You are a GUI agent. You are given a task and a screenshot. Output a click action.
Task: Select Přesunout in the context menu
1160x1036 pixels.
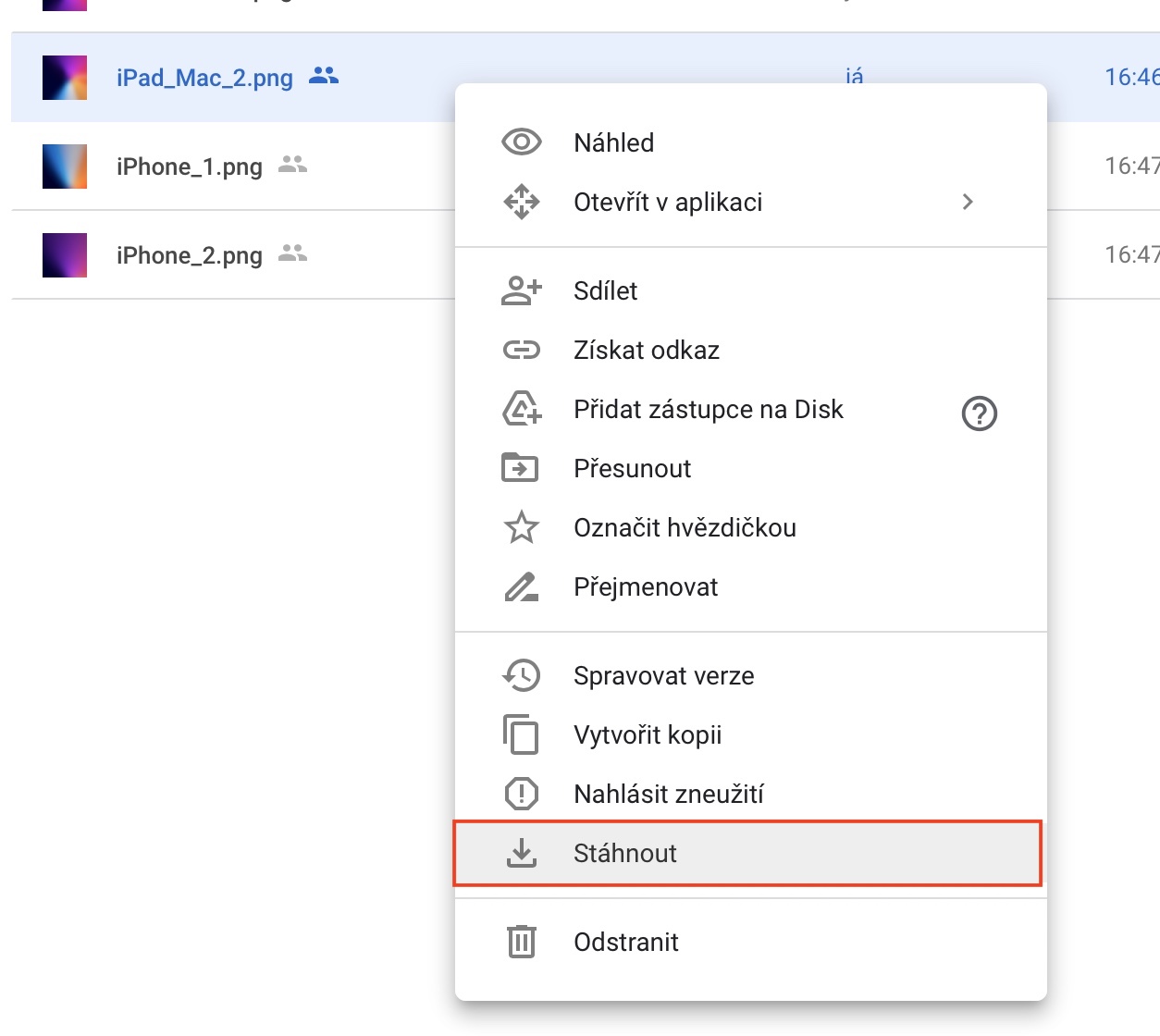pos(632,468)
